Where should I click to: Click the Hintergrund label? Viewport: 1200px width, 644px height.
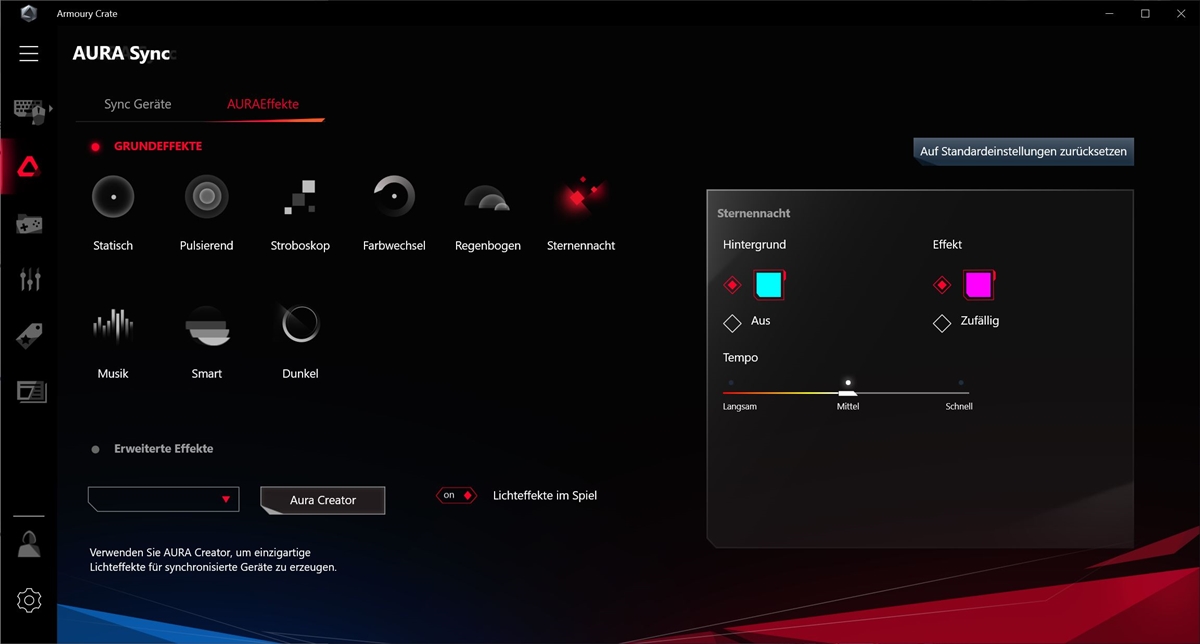(755, 245)
